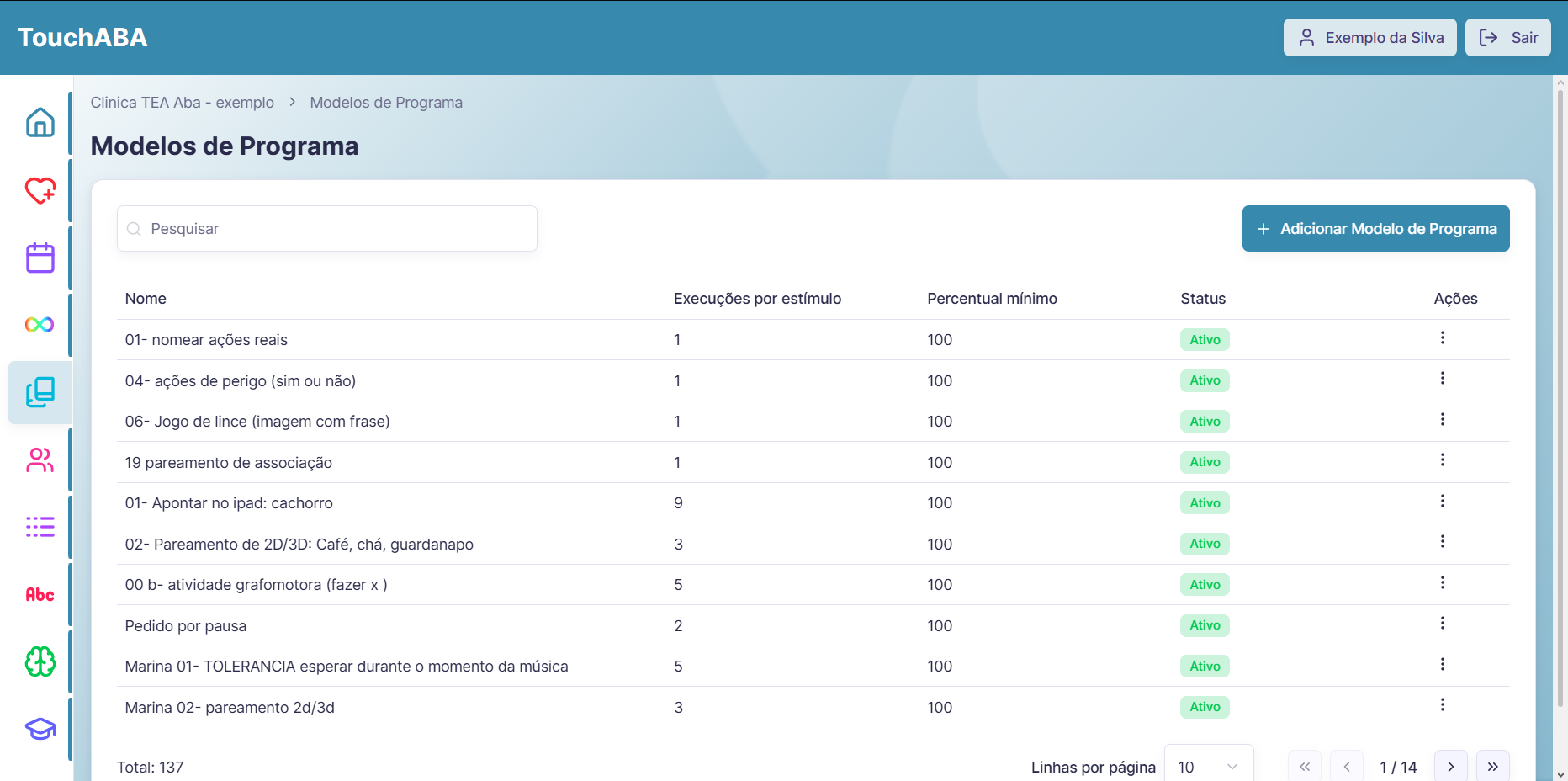Follow the Clinica TEA Aba - exemplo breadcrumb
This screenshot has height=781, width=1568.
pyautogui.click(x=183, y=103)
